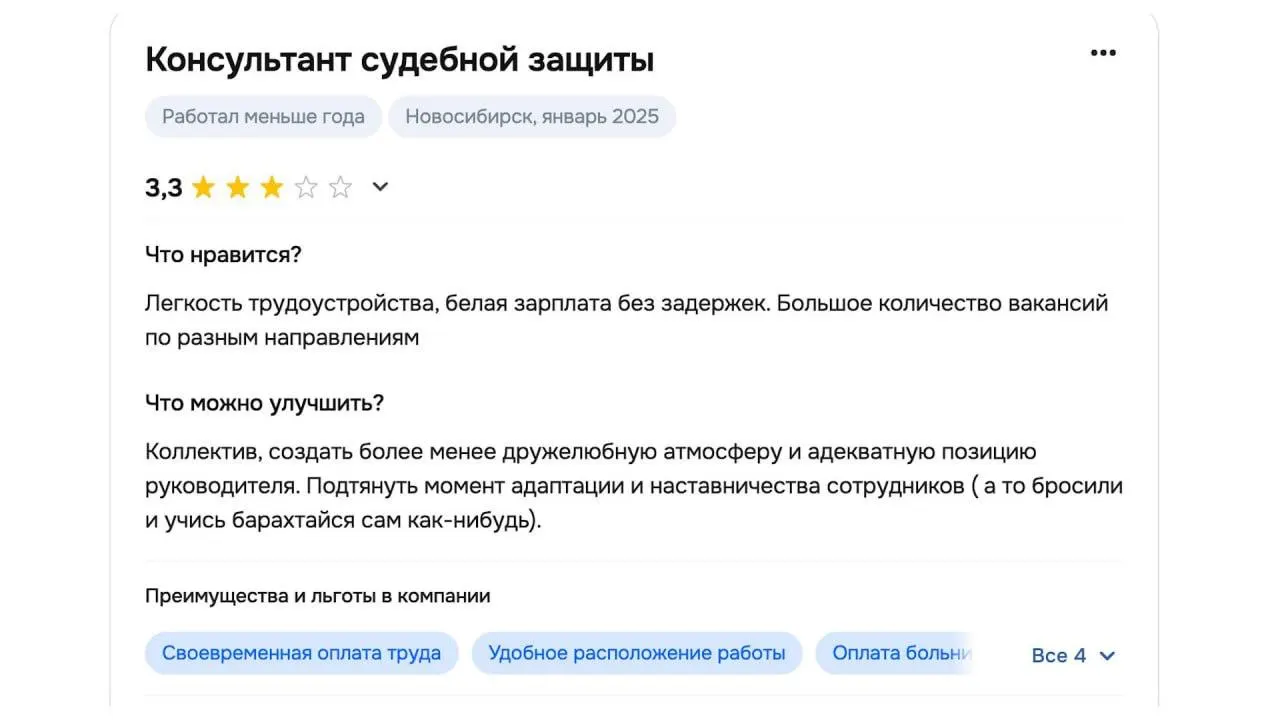This screenshot has width=1280, height=720.
Task: Click the second gold rating star
Action: coord(237,187)
